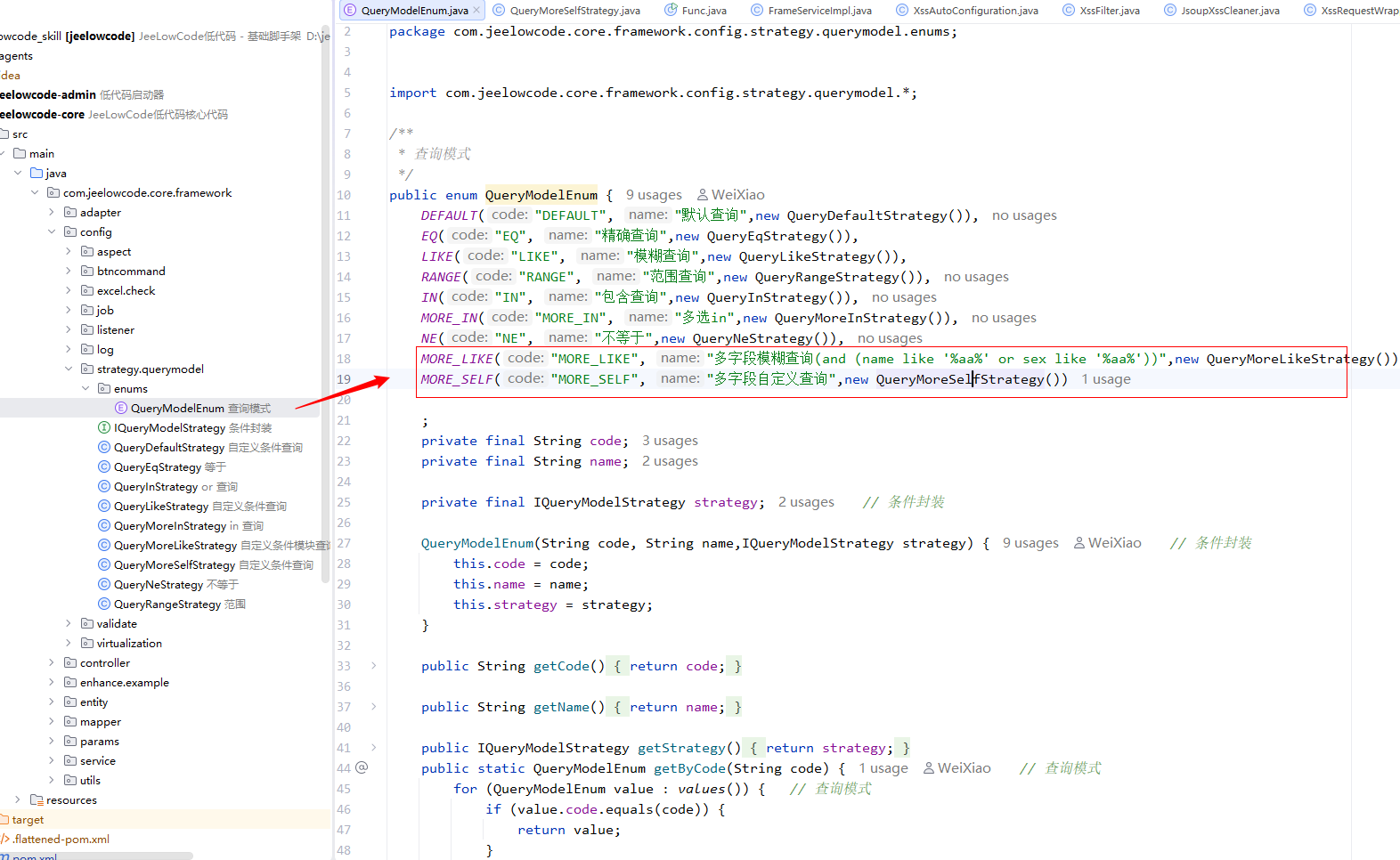Click the QueryMoreSelfStrategy class icon
This screenshot has height=860, width=1400.
point(104,564)
